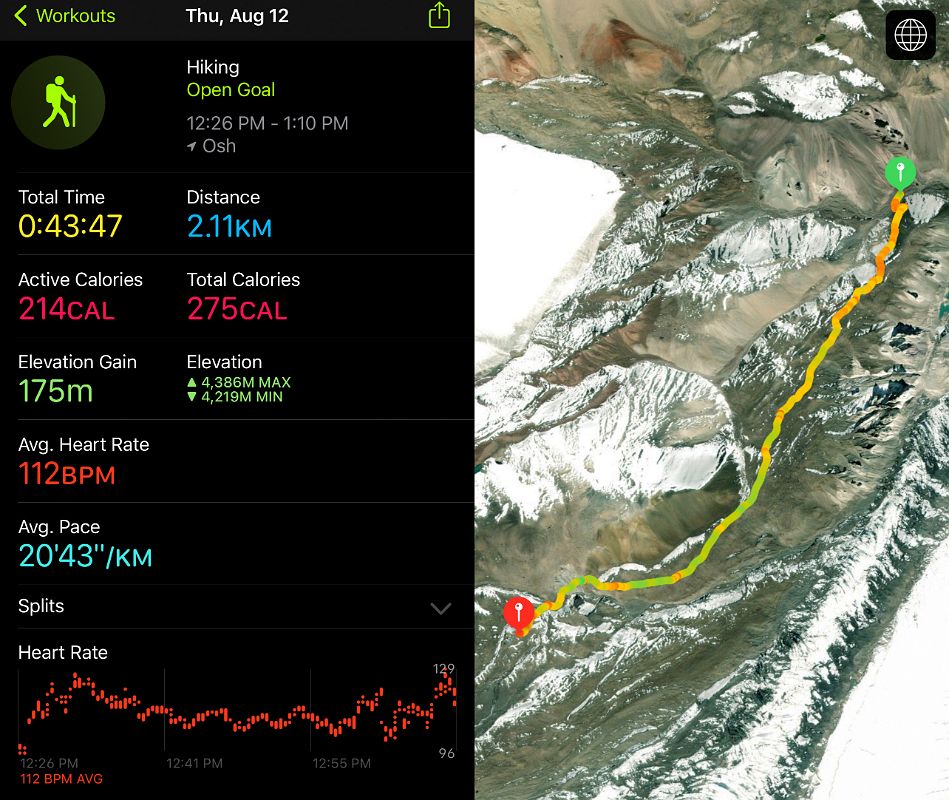Select the green start pin on map
Viewport: 949px width, 800px height.
pos(900,173)
